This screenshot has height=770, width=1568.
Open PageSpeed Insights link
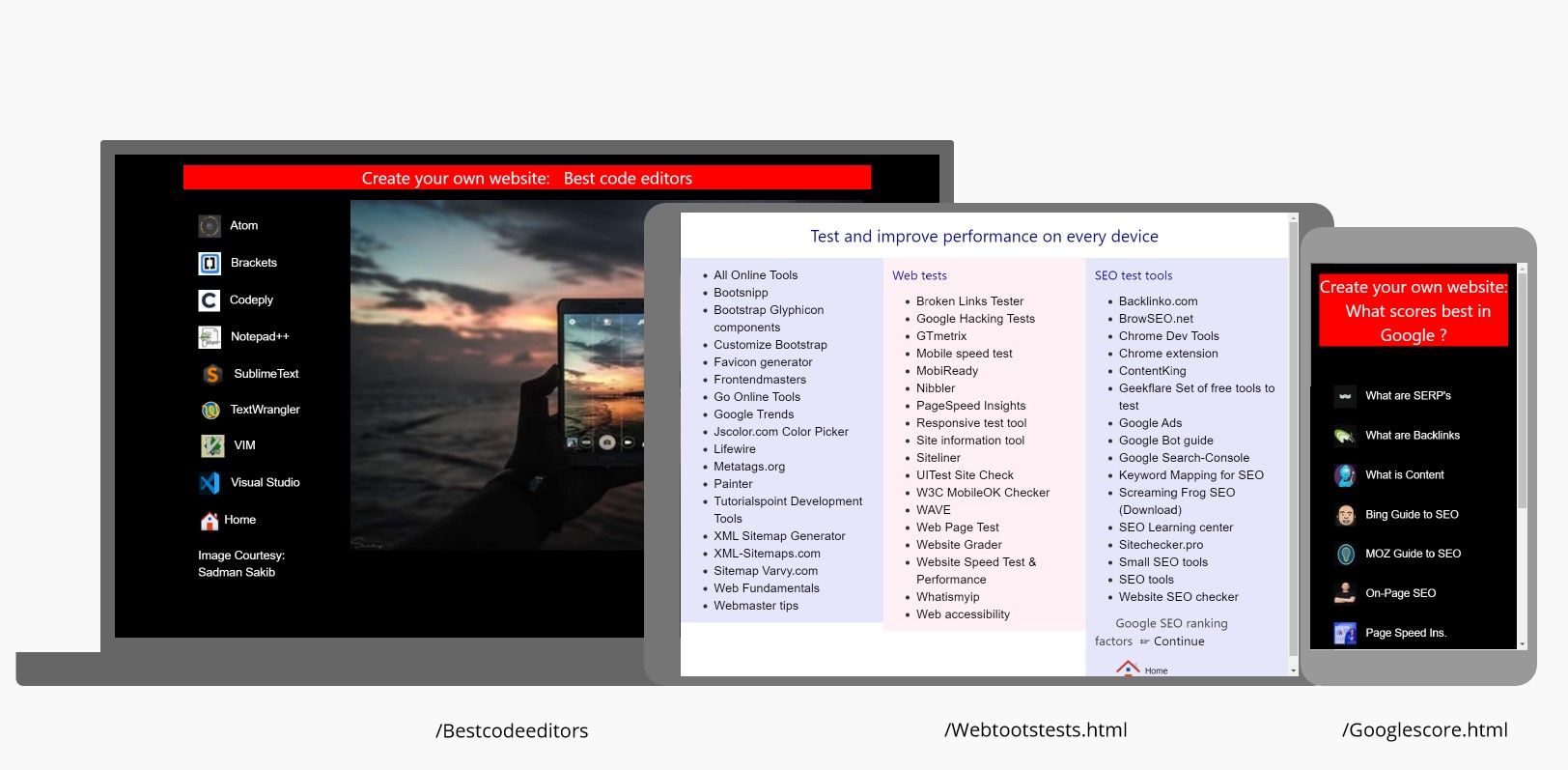point(971,406)
